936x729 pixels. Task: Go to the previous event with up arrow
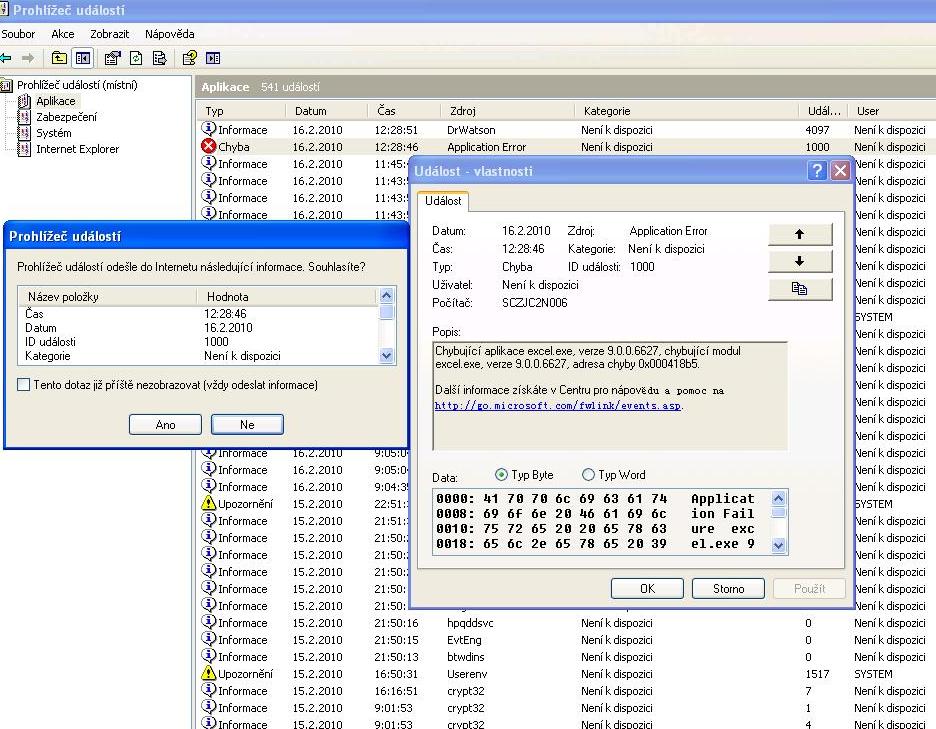point(799,234)
